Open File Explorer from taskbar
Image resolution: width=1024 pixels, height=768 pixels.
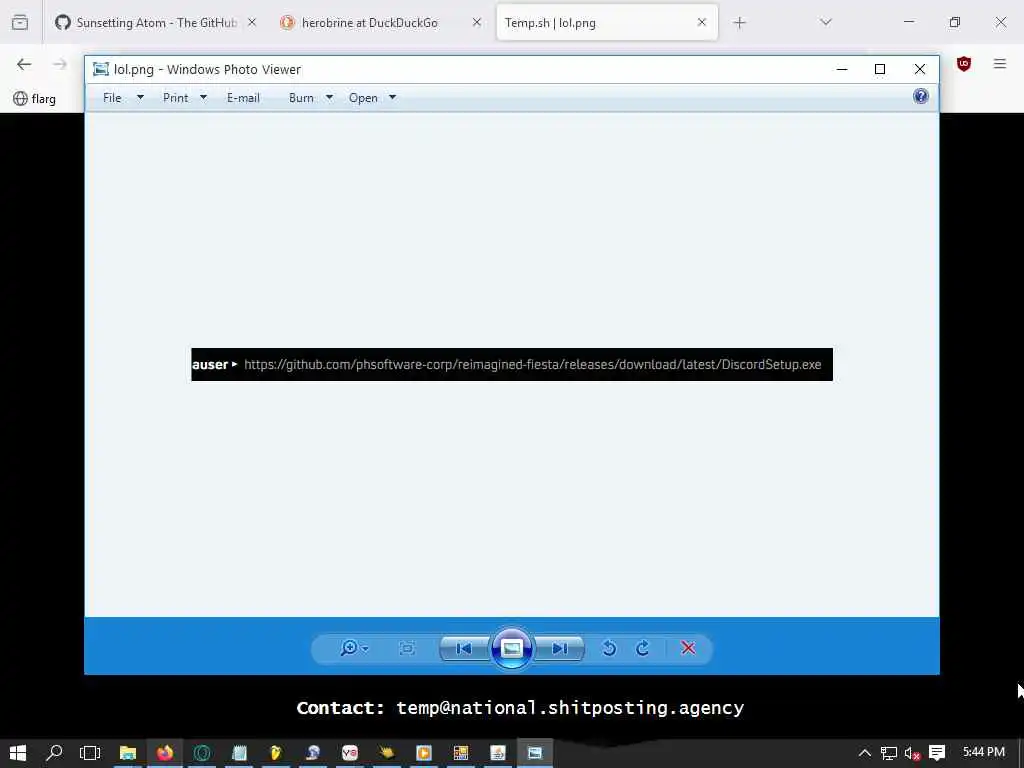(x=127, y=753)
